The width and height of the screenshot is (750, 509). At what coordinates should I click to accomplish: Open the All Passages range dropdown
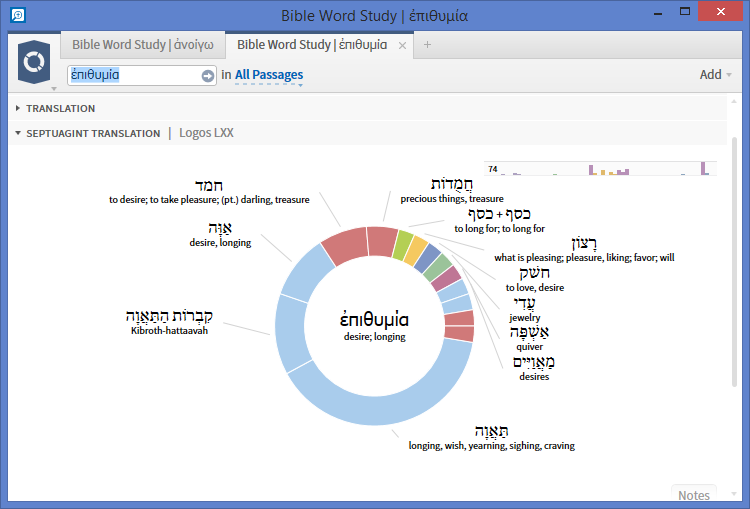[269, 75]
